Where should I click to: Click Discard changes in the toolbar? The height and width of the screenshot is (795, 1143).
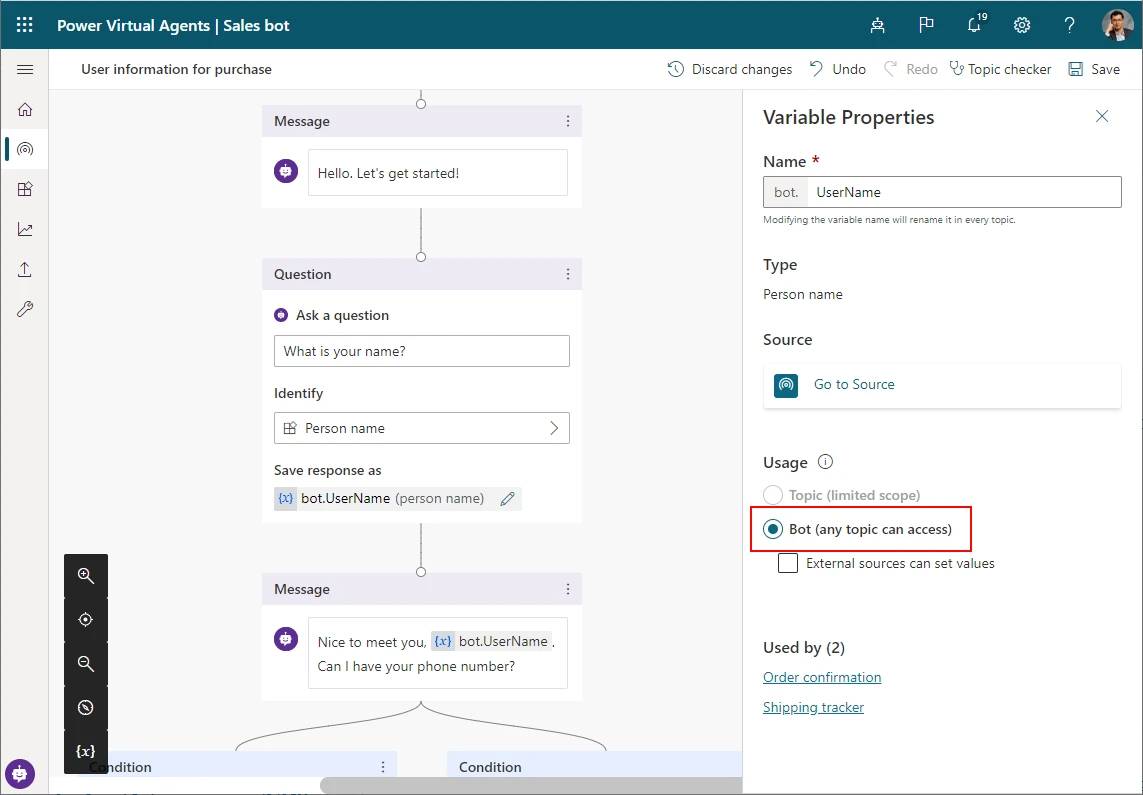pos(730,69)
